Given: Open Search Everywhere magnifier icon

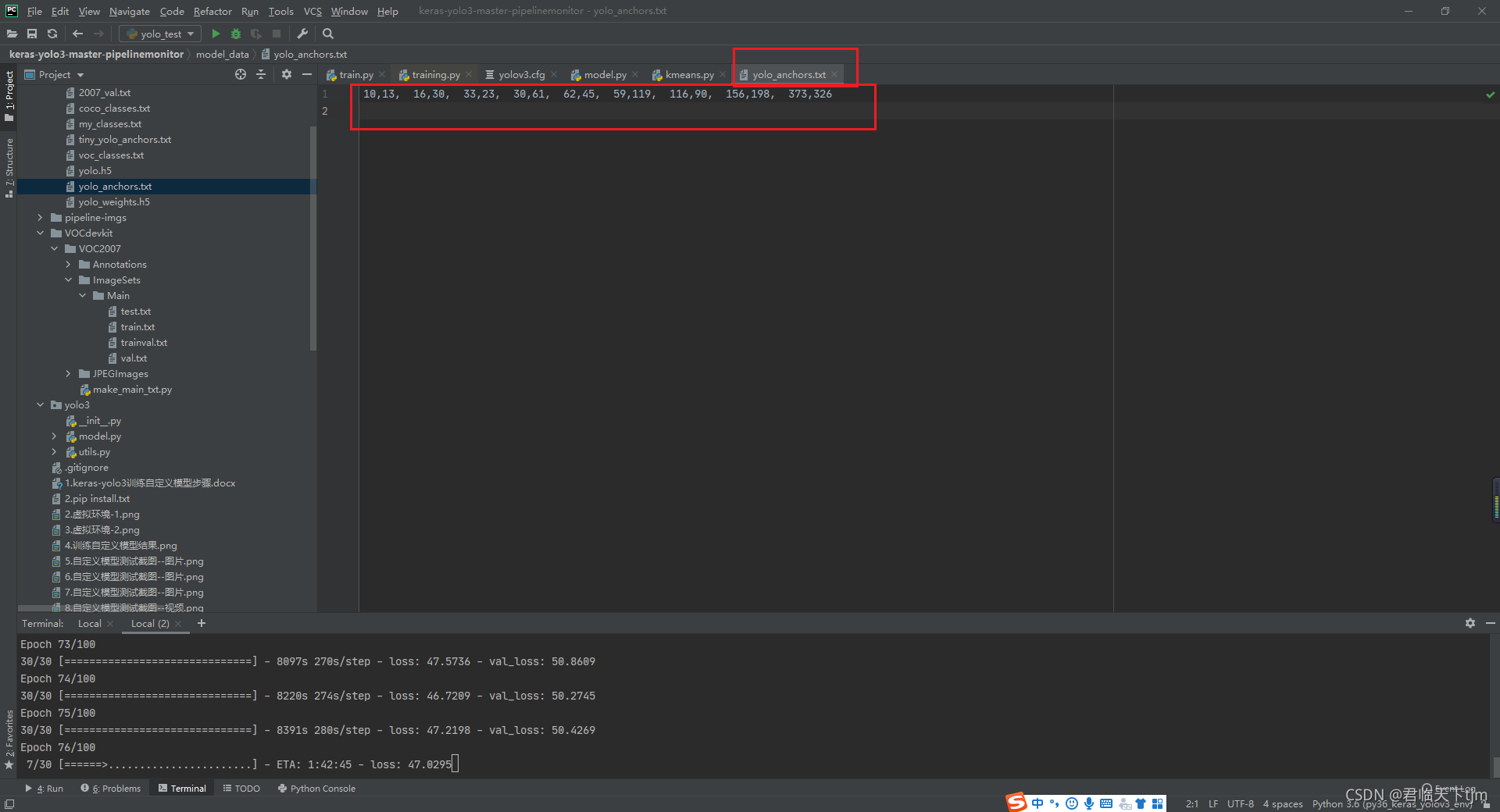Looking at the screenshot, I should pyautogui.click(x=328, y=34).
